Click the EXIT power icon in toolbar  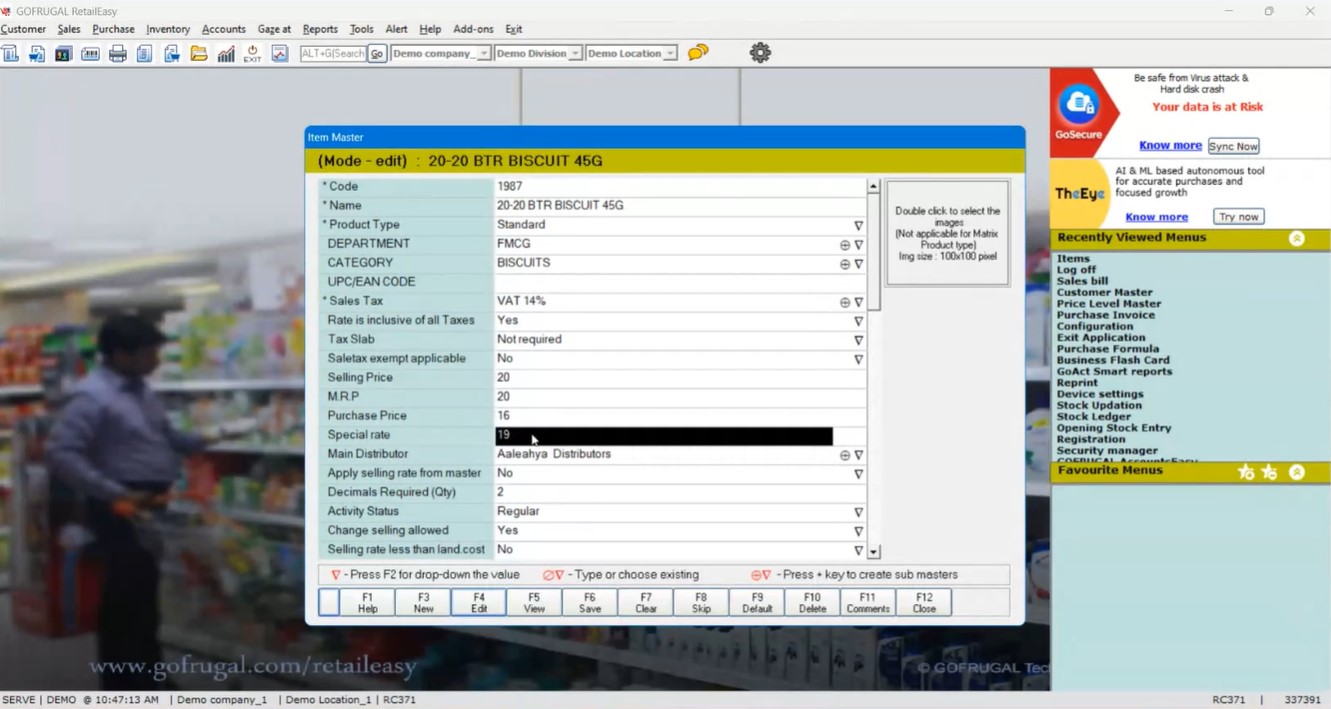click(252, 54)
